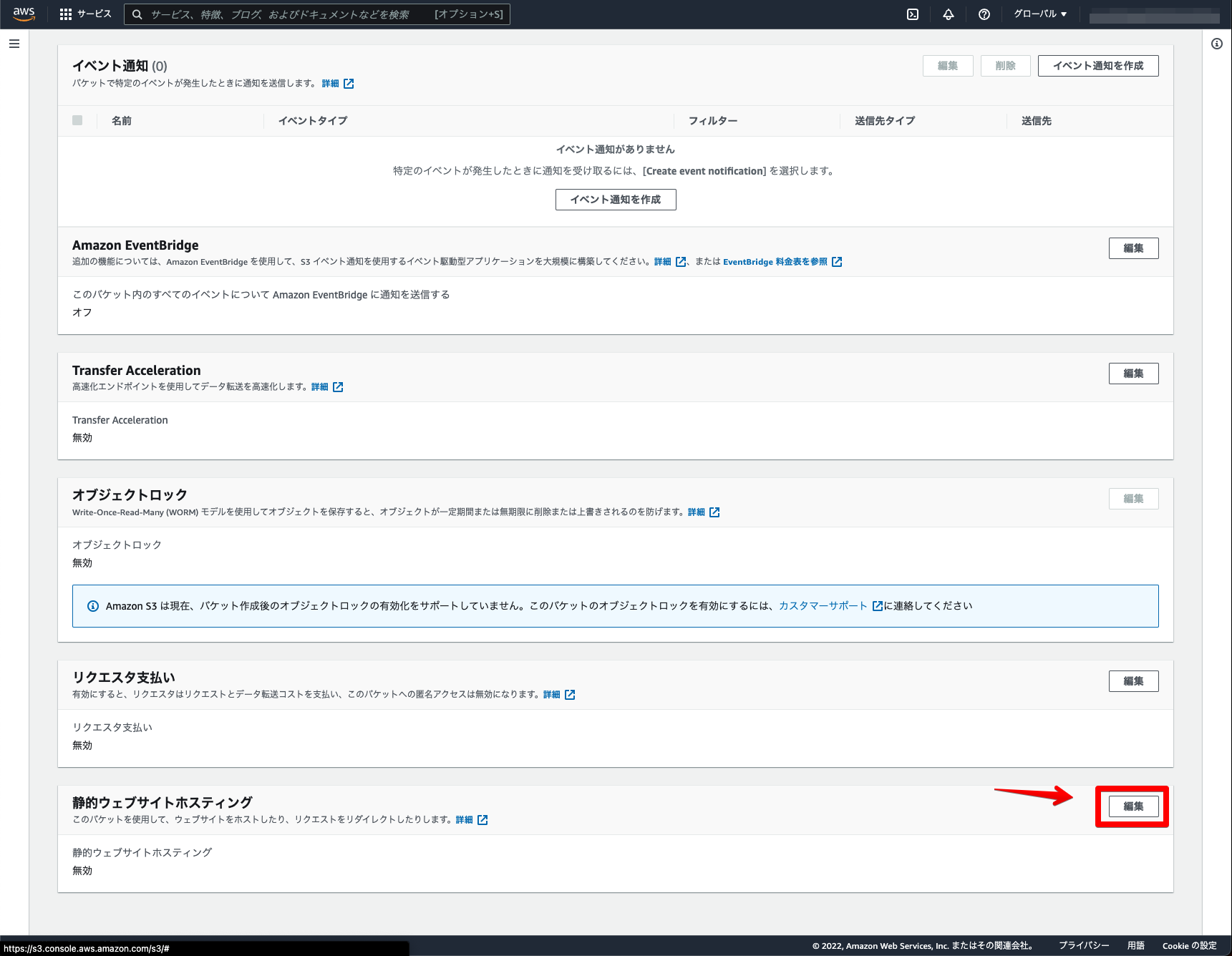Click イベント通知がありません empty message
The image size is (1232, 956).
(616, 150)
